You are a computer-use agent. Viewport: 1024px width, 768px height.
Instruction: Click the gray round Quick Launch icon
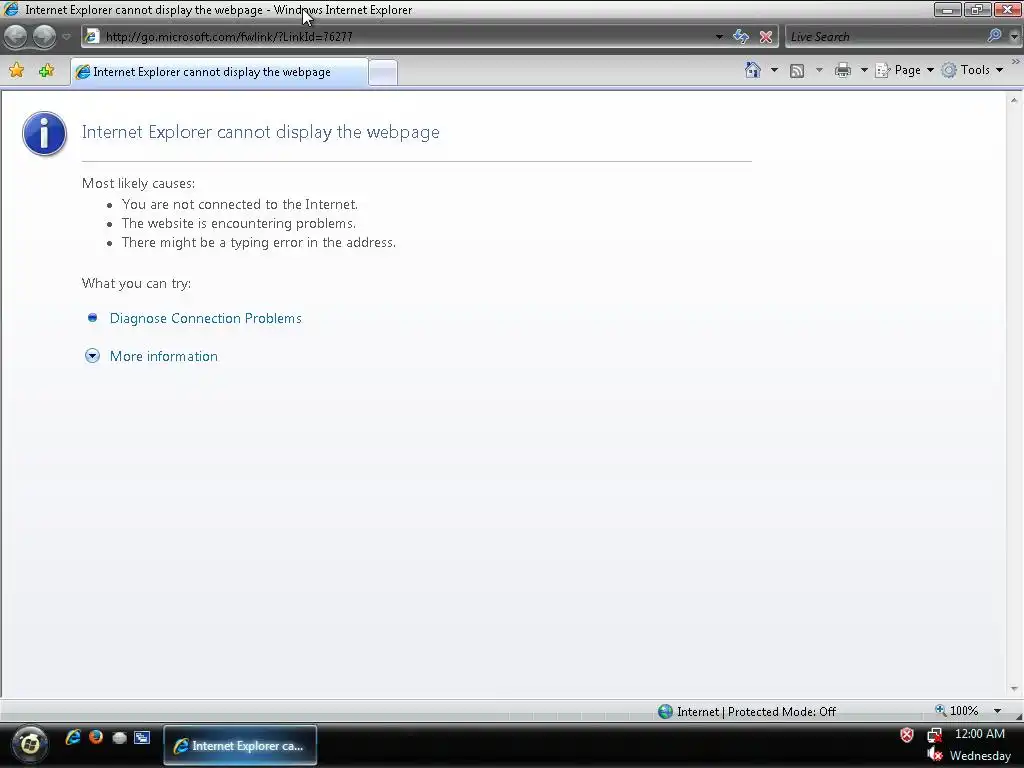pyautogui.click(x=119, y=738)
